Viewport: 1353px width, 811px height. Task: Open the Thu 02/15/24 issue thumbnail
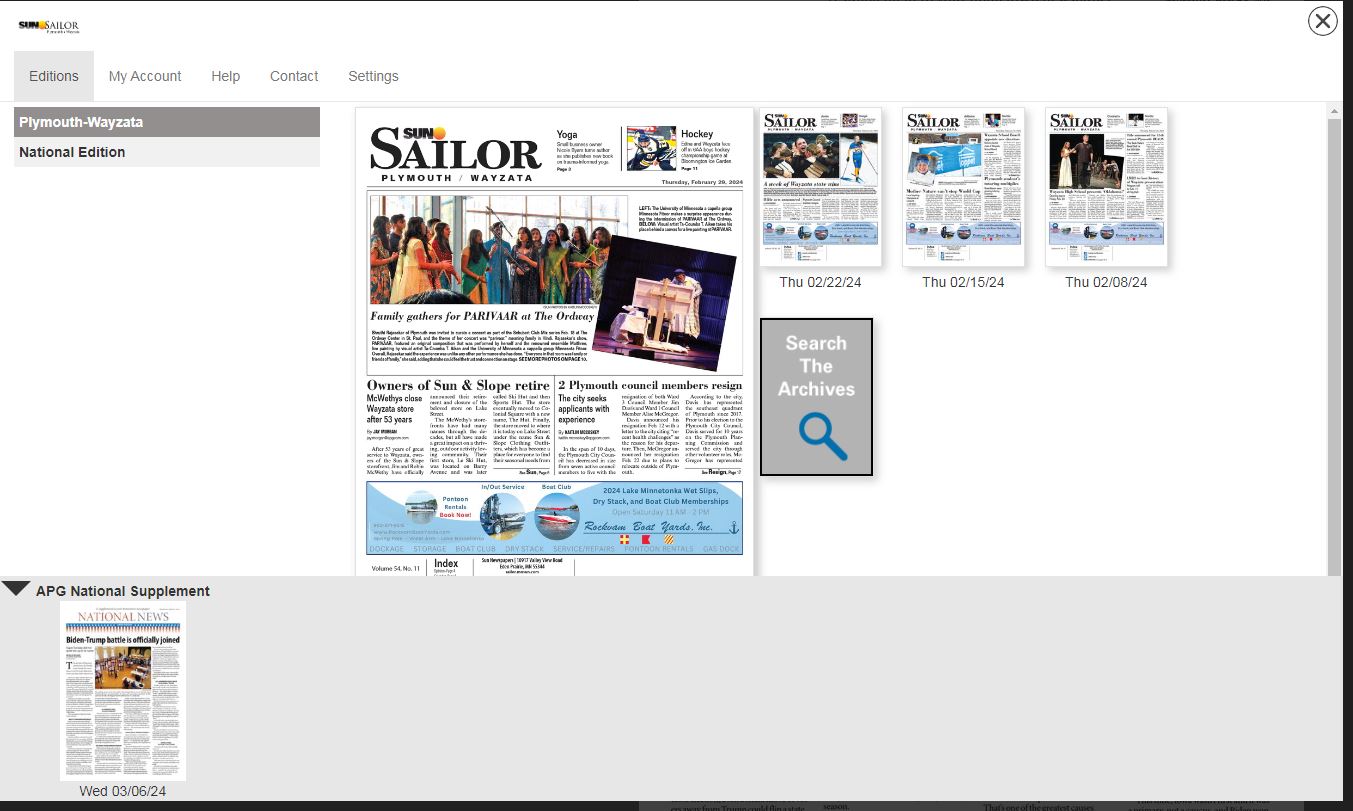(963, 187)
